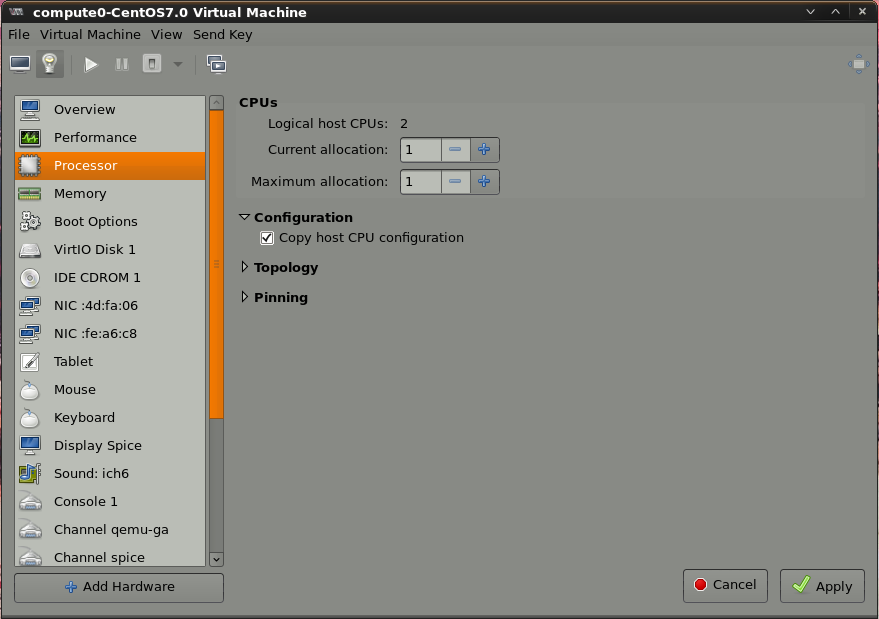Open the Send Key menu

click(222, 34)
